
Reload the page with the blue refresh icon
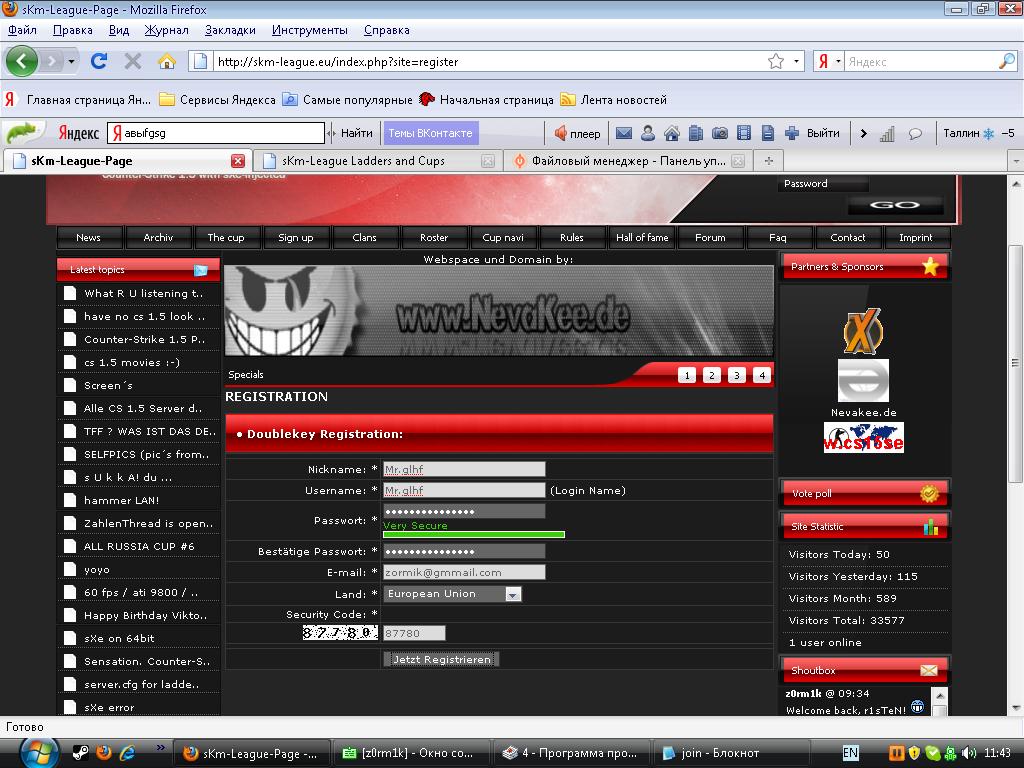(99, 61)
